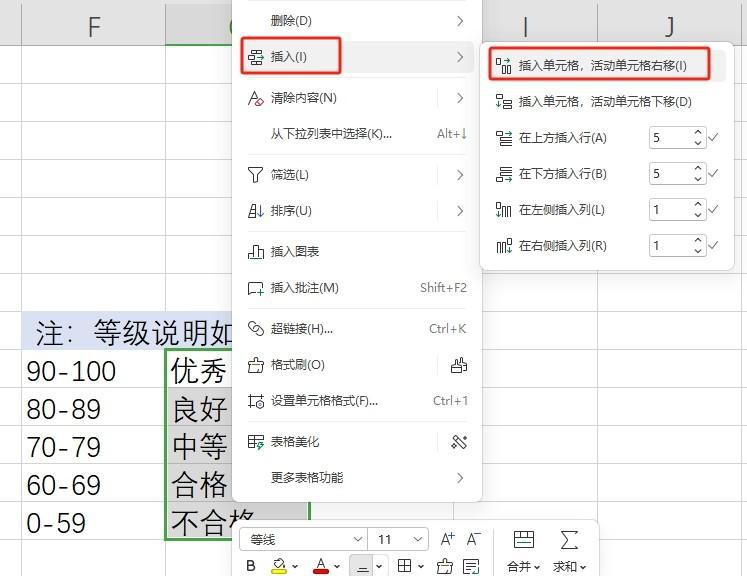
Task: Select cell containing 0-59
Action: pyautogui.click(x=94, y=521)
